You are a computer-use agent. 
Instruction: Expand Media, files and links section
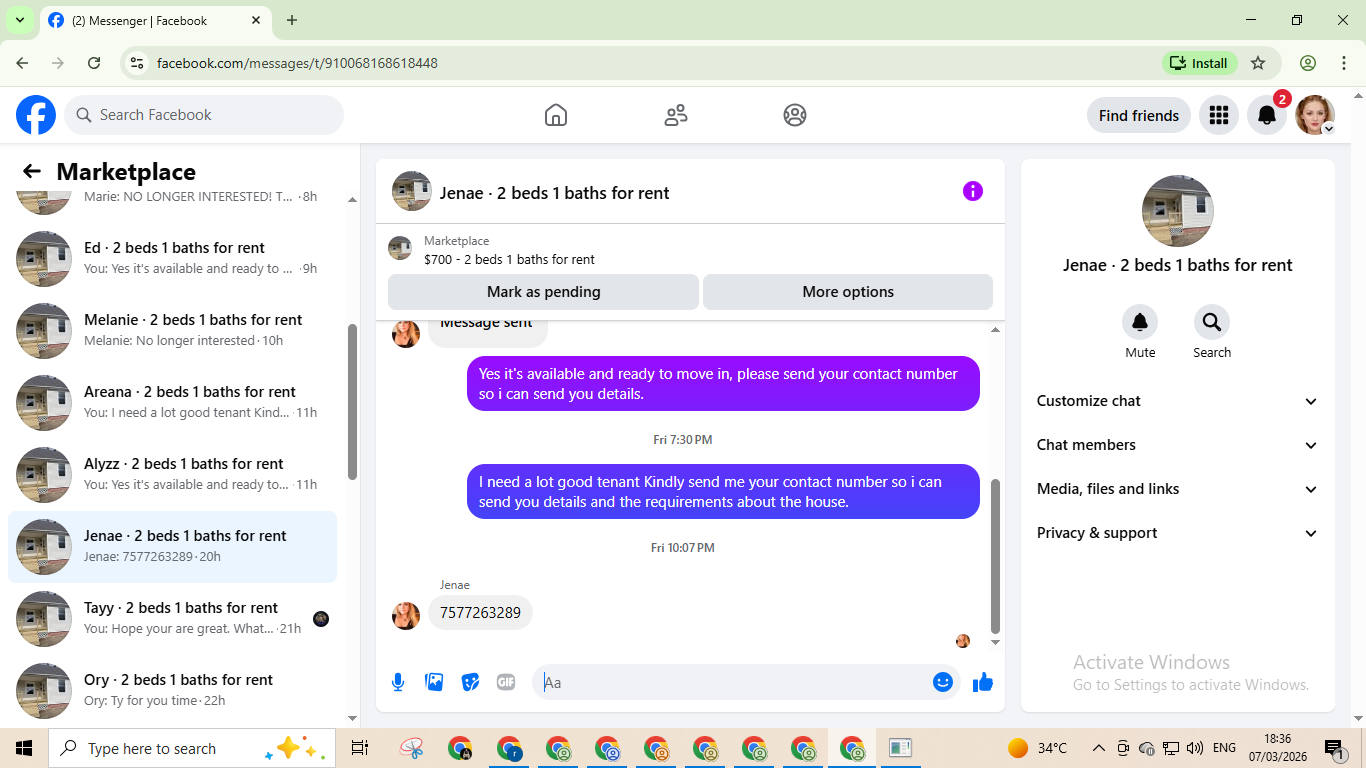click(x=1178, y=489)
